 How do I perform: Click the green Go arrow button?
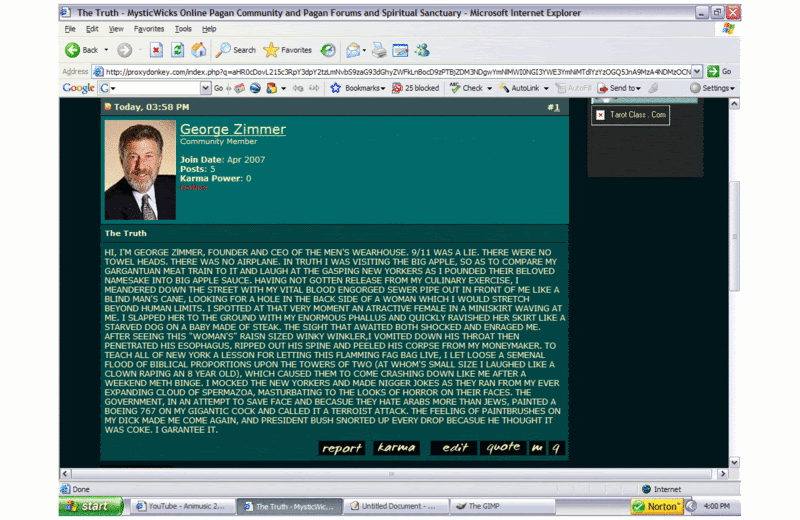tap(713, 71)
